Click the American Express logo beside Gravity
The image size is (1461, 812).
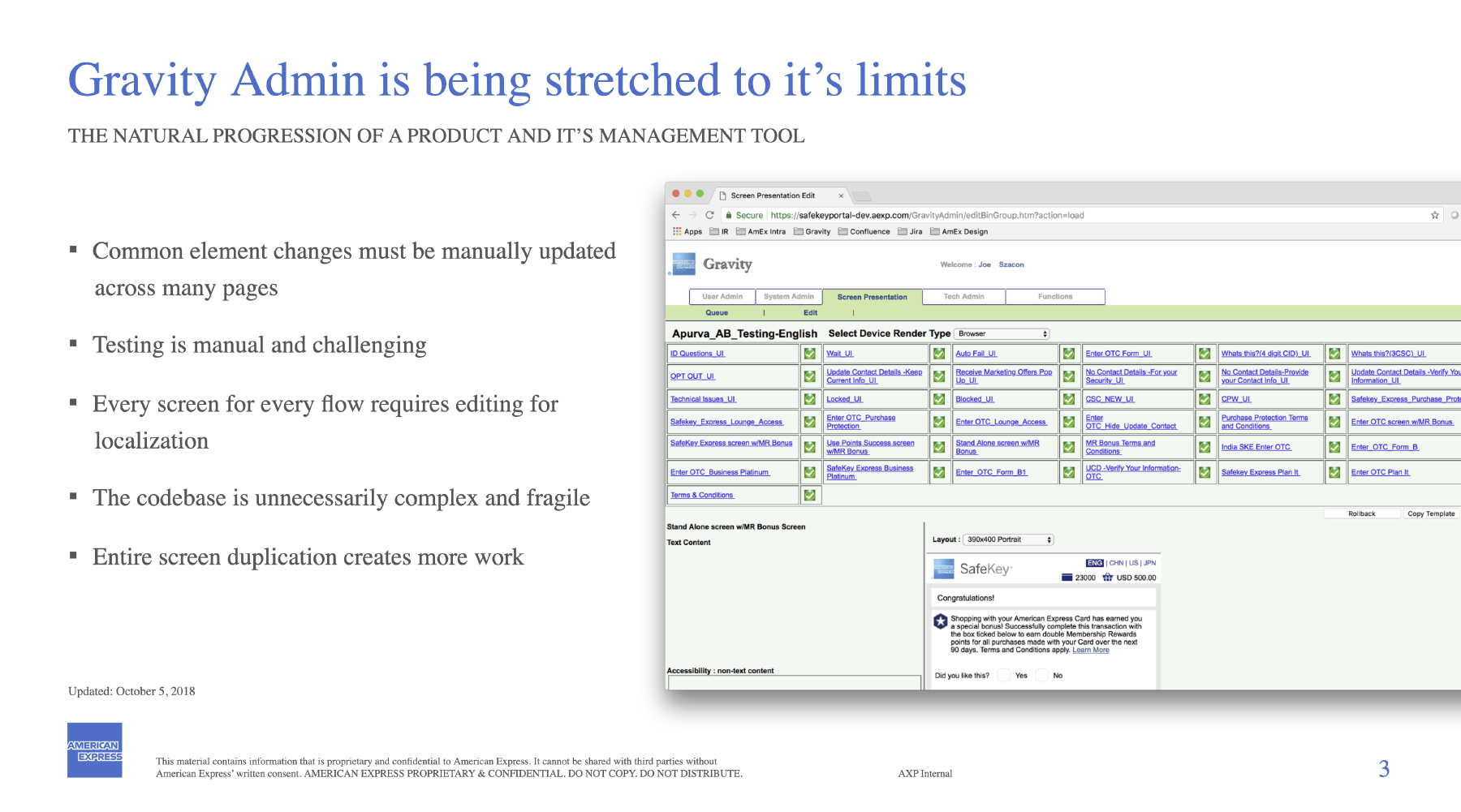pyautogui.click(x=683, y=264)
